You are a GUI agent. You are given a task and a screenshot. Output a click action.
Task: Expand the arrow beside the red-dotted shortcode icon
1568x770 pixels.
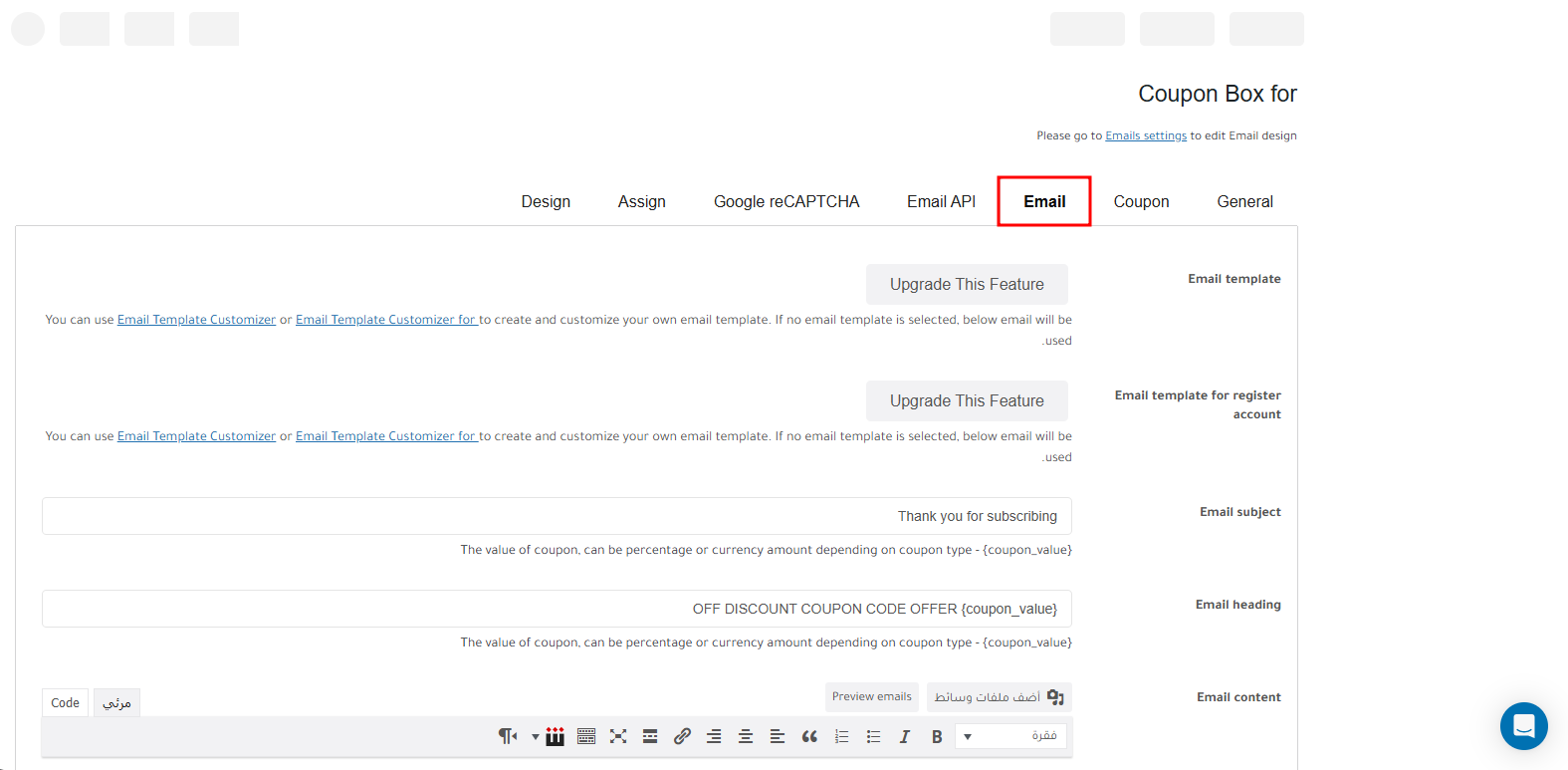pyautogui.click(x=536, y=737)
